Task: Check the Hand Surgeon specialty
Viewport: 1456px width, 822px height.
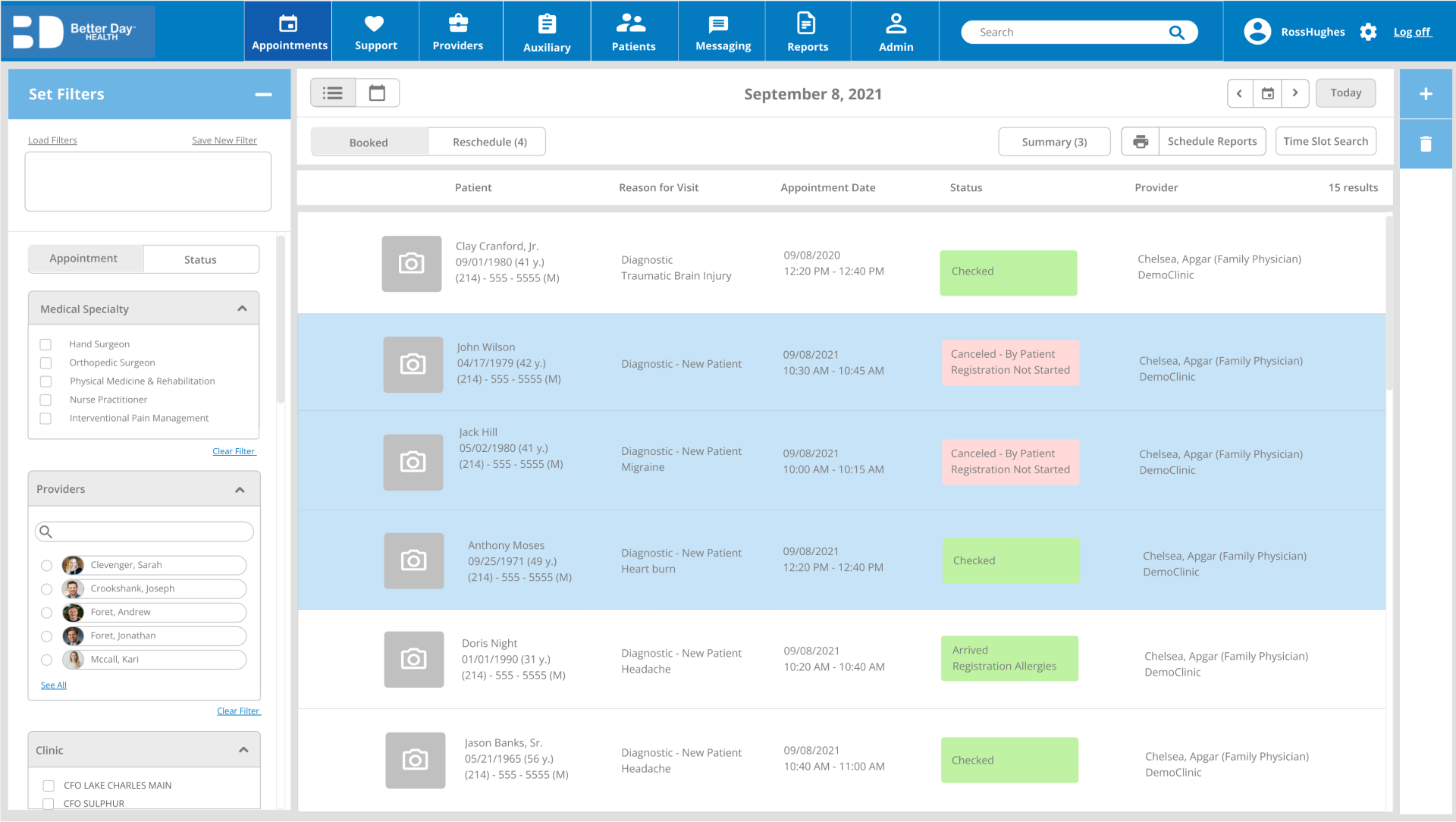Action: [45, 344]
